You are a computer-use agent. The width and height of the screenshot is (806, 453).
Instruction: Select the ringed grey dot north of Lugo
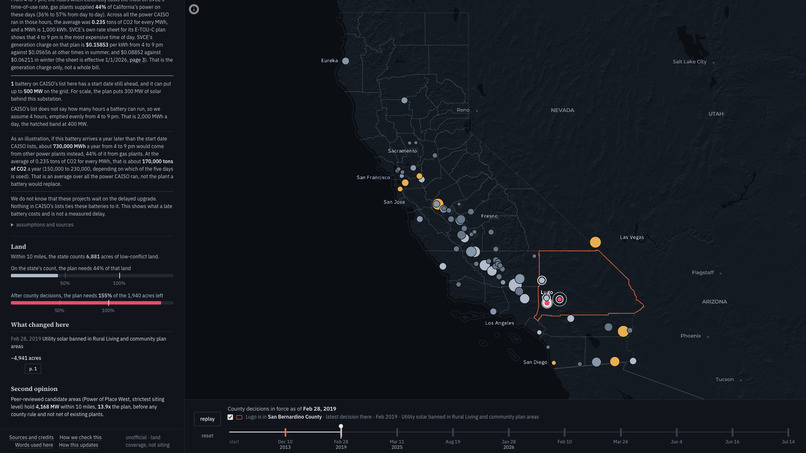541,280
